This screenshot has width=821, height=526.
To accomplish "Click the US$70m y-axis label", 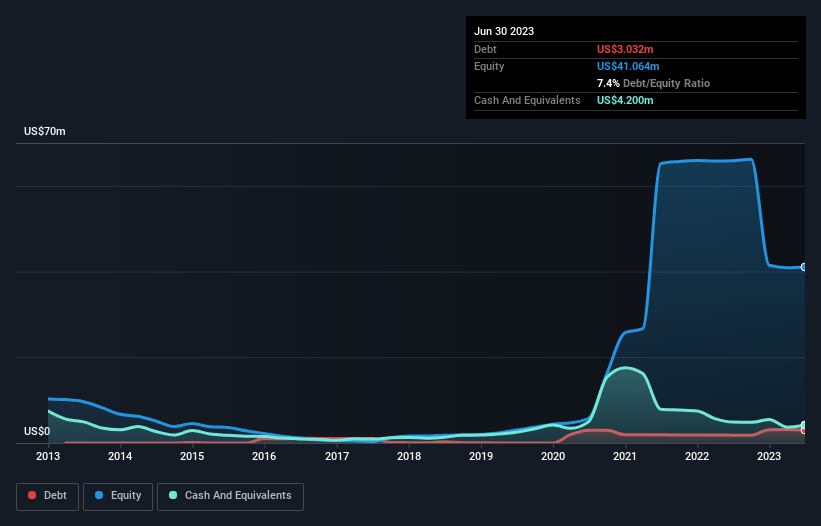I will coord(45,131).
